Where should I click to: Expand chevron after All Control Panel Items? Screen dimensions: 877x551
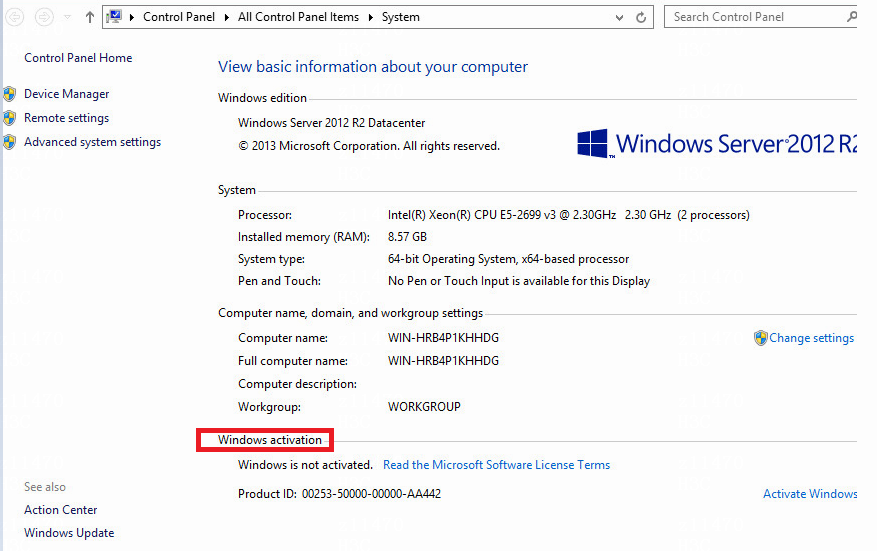pyautogui.click(x=370, y=17)
